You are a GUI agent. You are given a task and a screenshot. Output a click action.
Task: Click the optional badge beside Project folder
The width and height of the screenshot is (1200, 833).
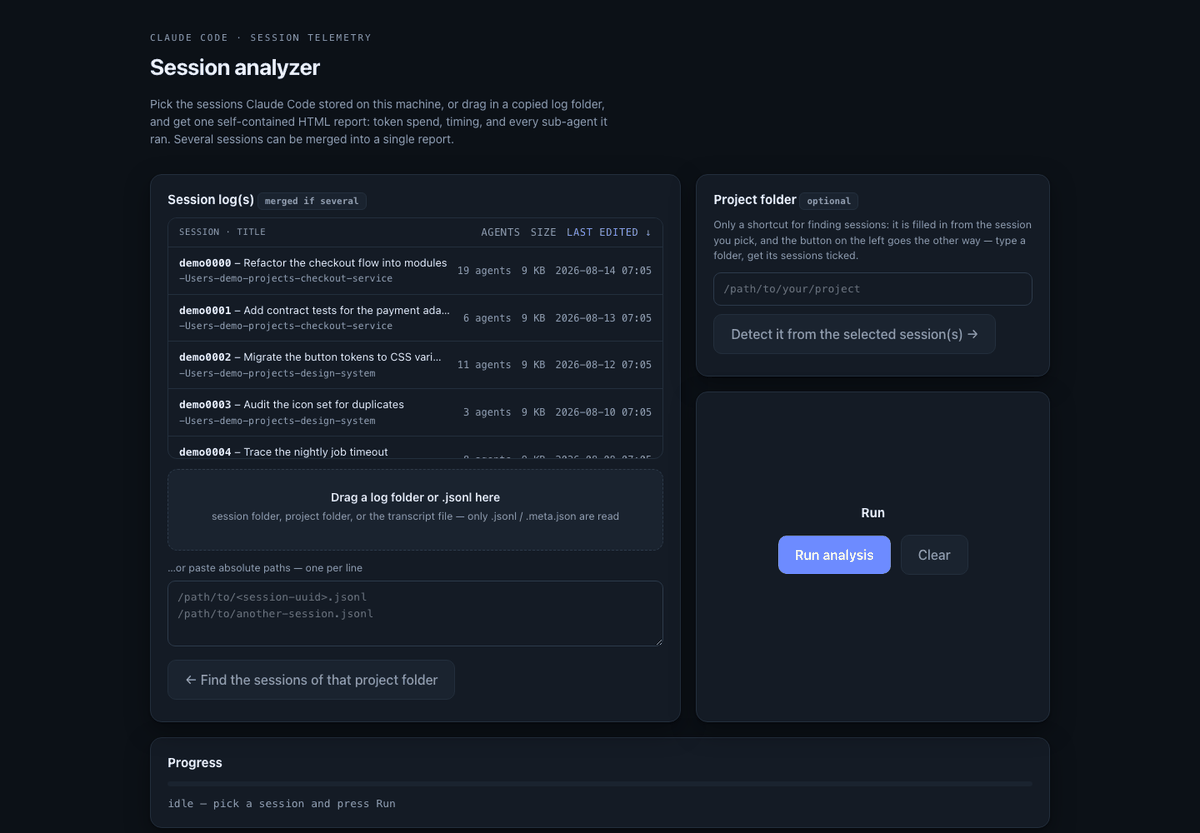pyautogui.click(x=829, y=201)
